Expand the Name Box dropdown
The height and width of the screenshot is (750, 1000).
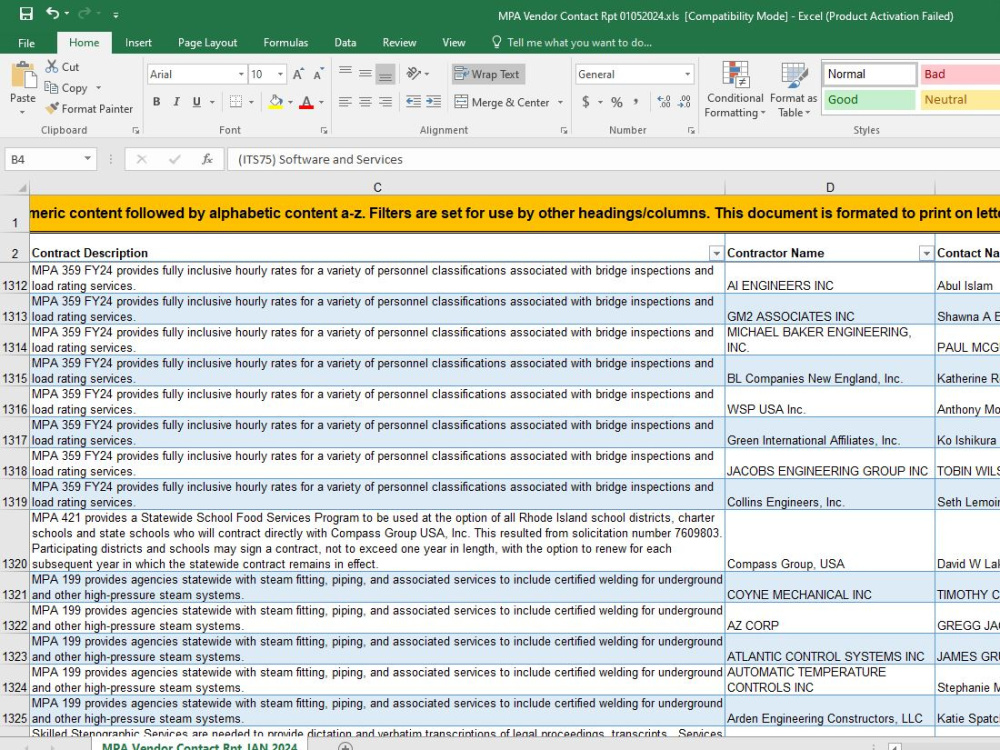[87, 159]
